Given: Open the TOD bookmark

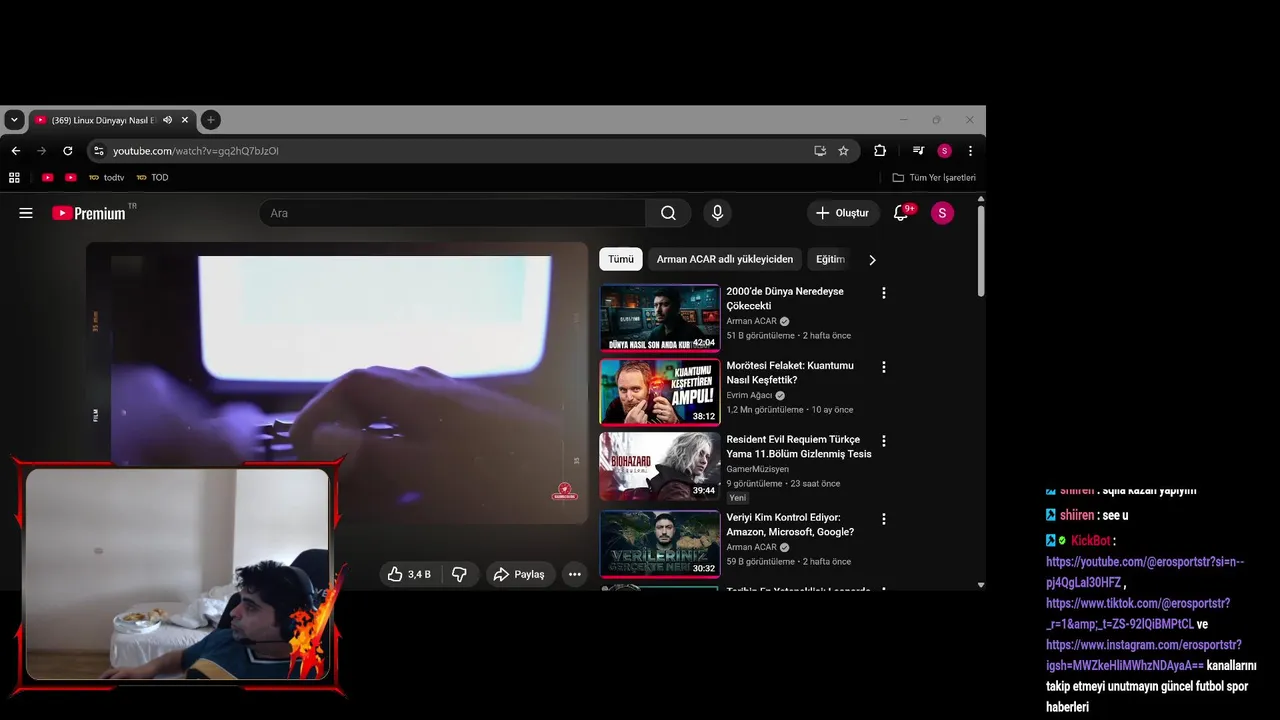Looking at the screenshot, I should (x=153, y=178).
